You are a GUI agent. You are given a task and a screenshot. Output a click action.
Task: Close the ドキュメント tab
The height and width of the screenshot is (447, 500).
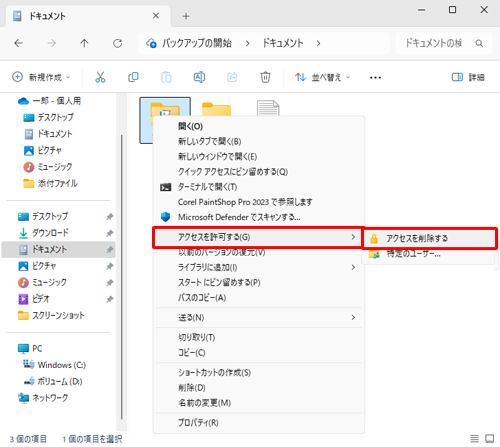(156, 16)
